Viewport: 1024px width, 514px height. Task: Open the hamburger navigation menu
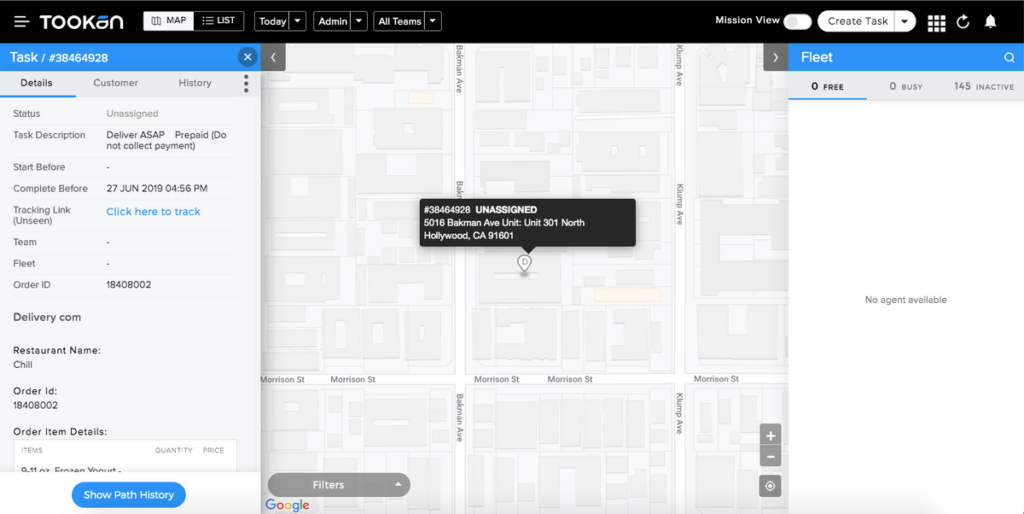22,22
